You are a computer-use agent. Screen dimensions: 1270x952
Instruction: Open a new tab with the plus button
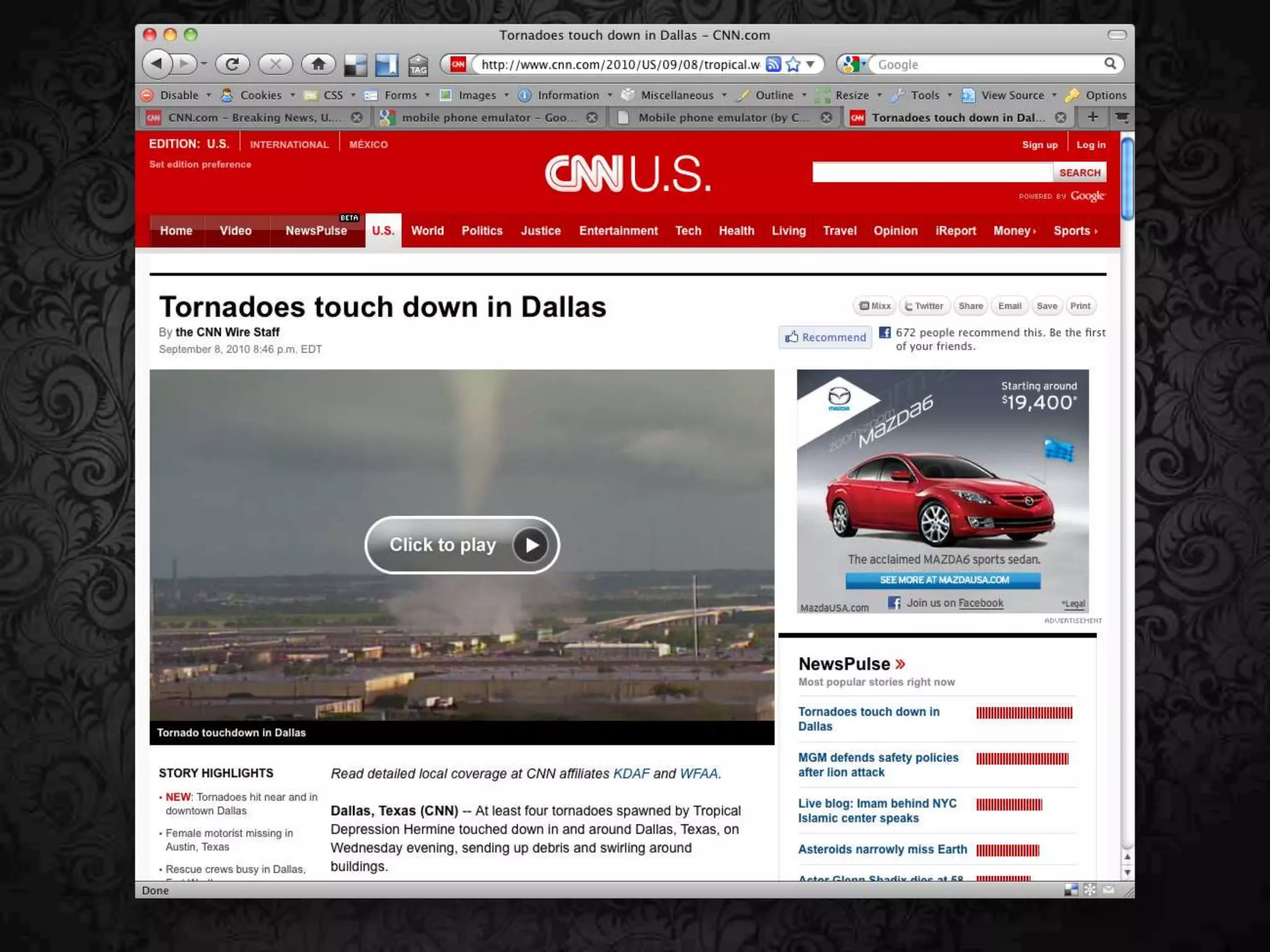tap(1093, 117)
